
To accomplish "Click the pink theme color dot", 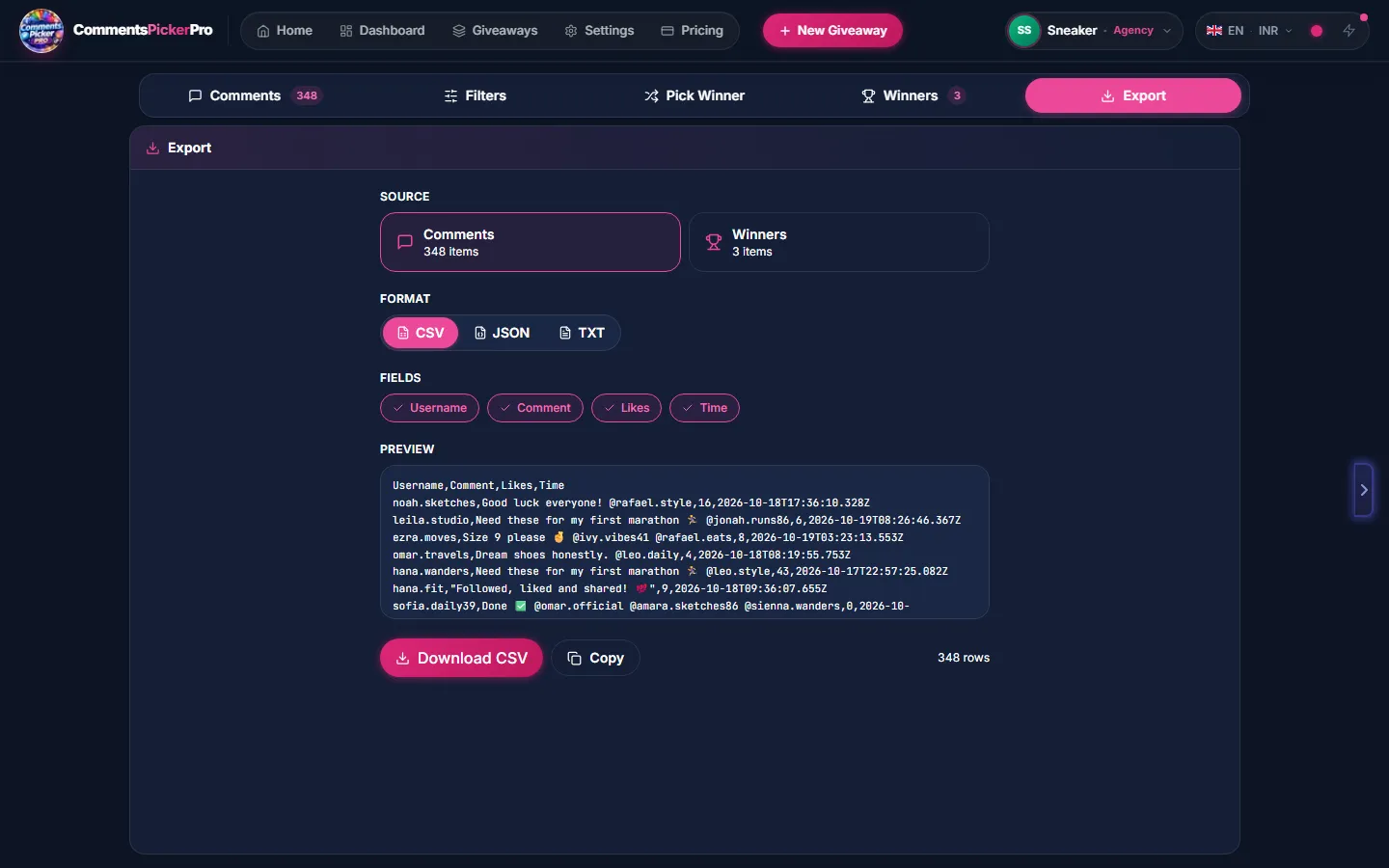I will tap(1317, 31).
